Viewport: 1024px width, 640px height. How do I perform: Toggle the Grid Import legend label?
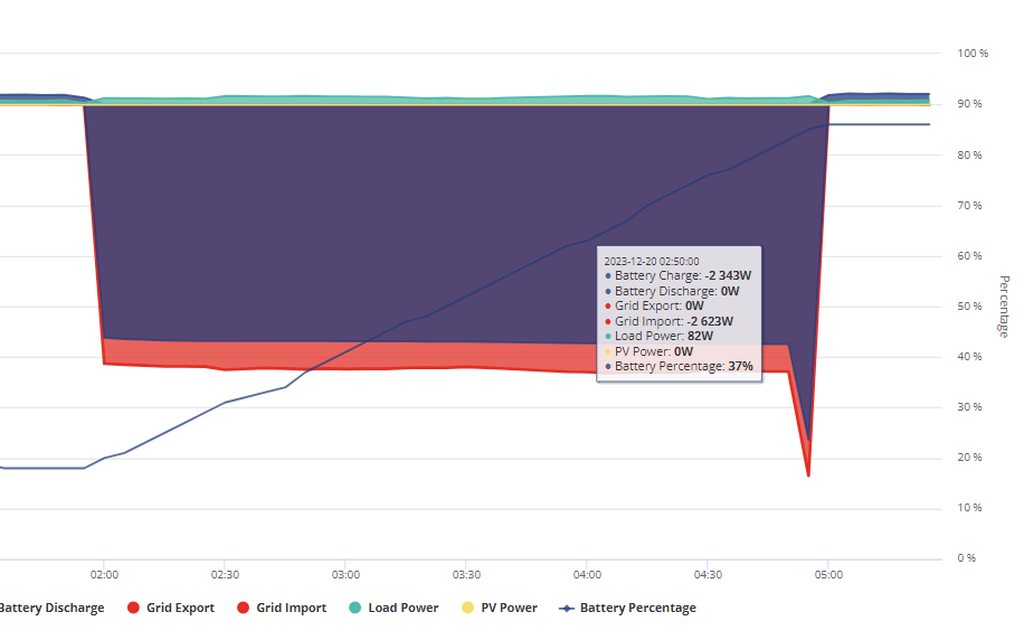click(291, 608)
